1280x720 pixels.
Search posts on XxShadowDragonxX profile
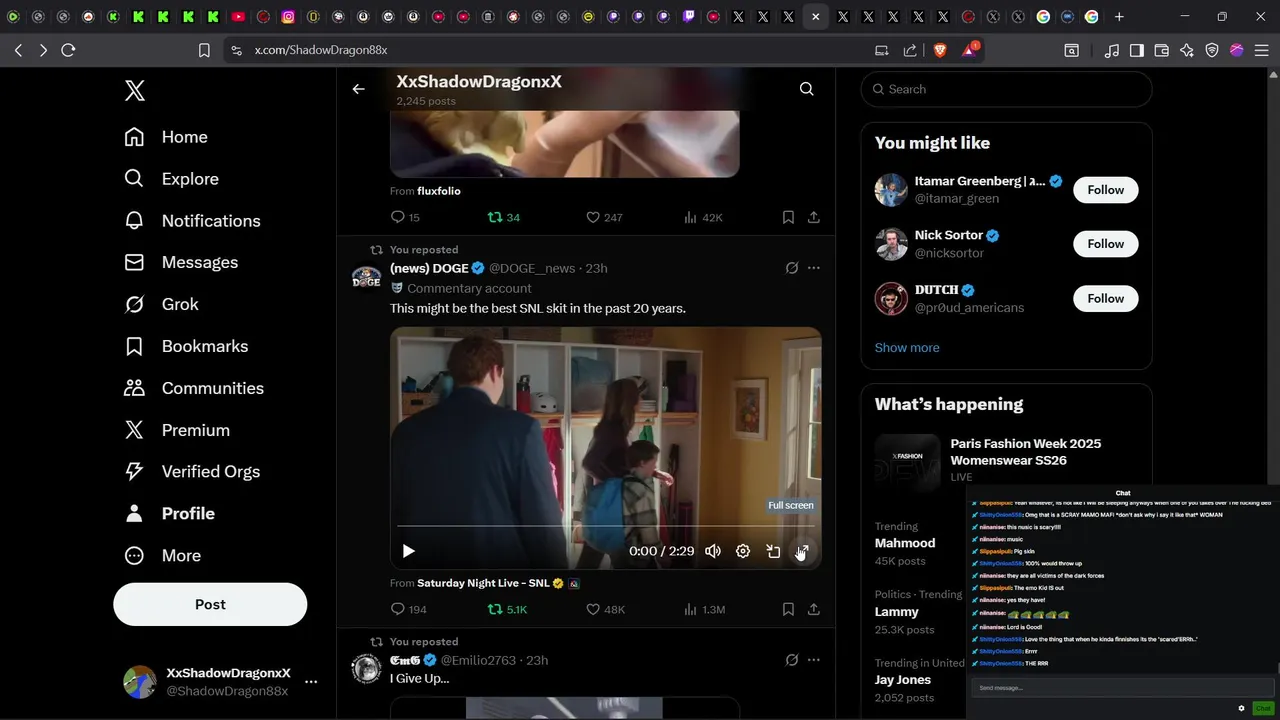click(806, 89)
